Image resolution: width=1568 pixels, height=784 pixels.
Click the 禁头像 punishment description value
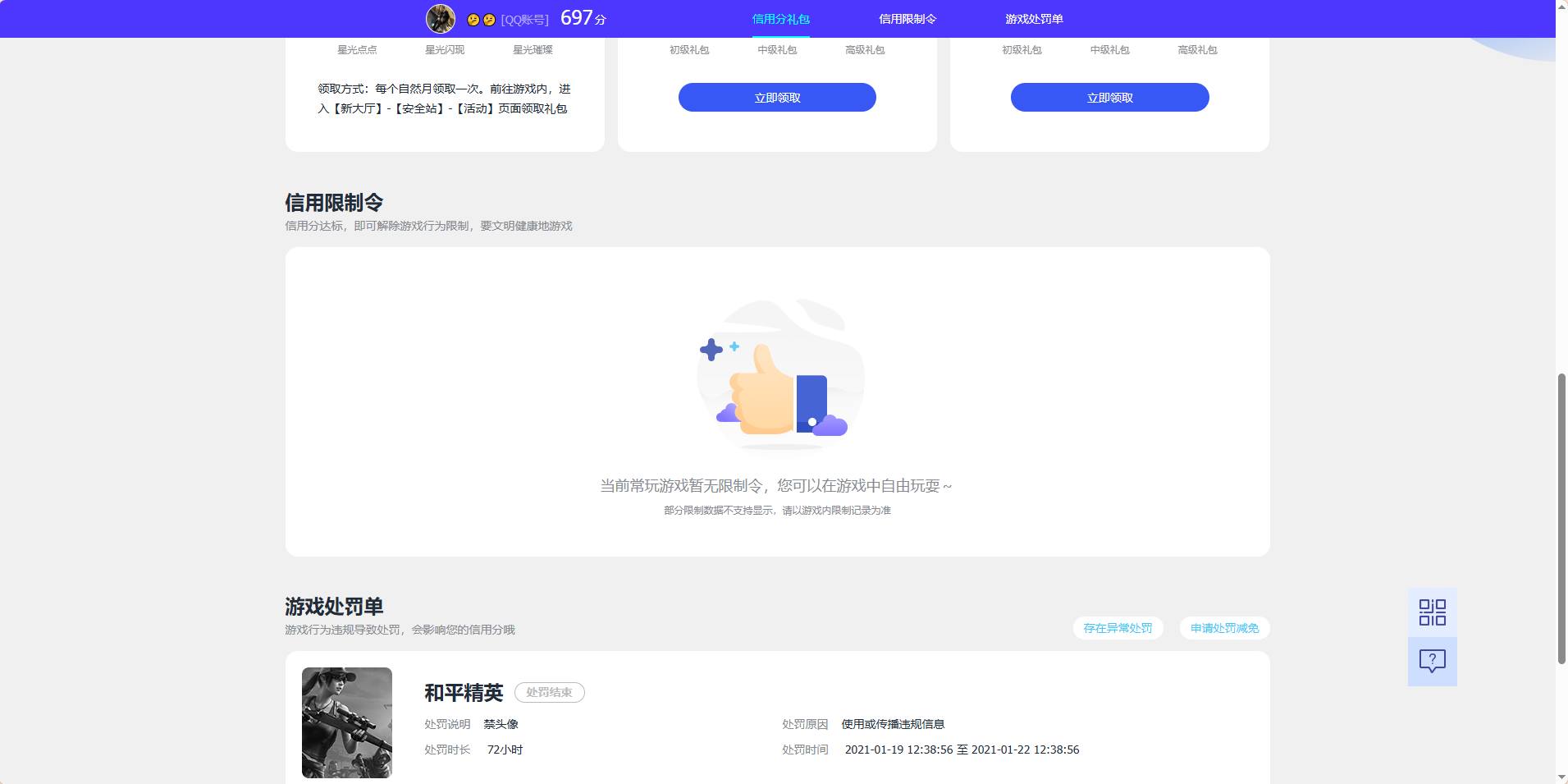pos(501,724)
